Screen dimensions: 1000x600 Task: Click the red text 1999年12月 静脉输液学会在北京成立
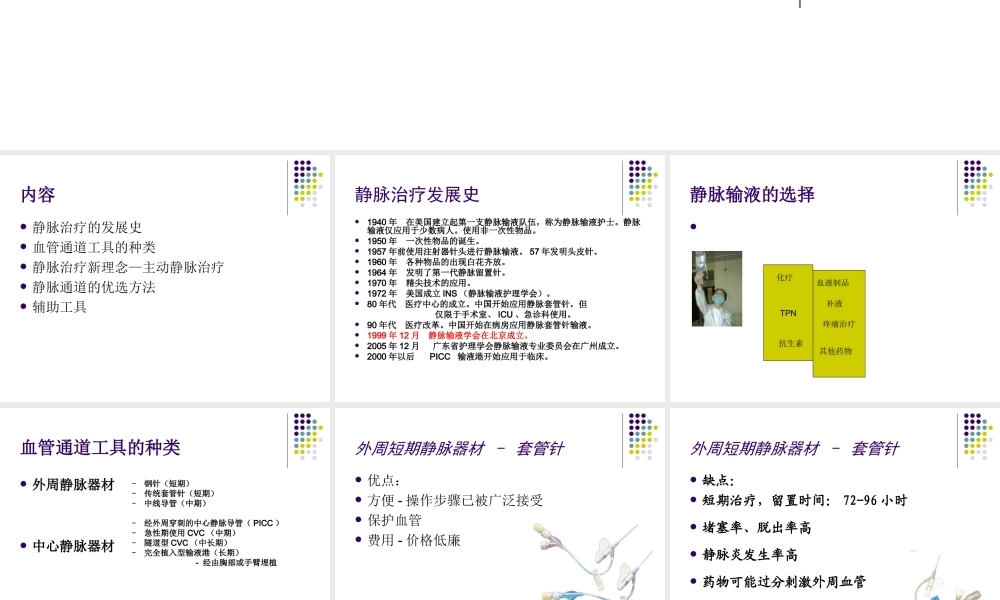click(450, 336)
